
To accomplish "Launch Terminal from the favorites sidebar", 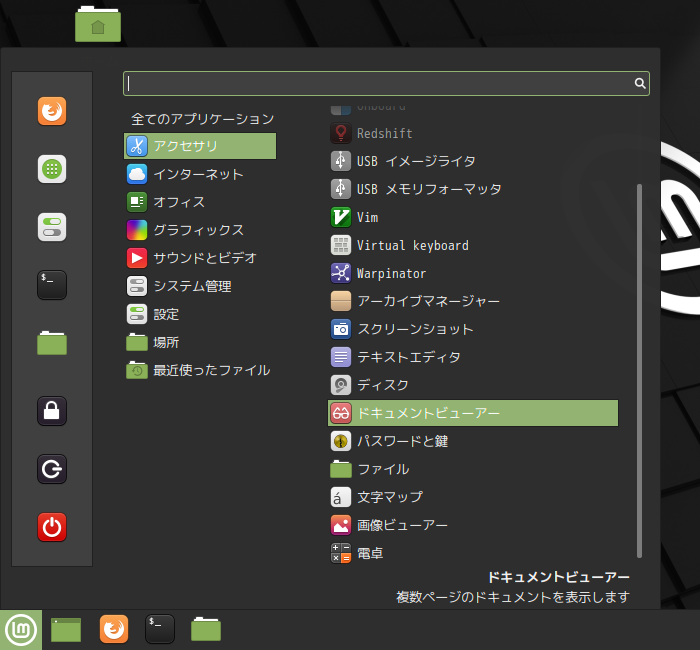I will click(52, 285).
